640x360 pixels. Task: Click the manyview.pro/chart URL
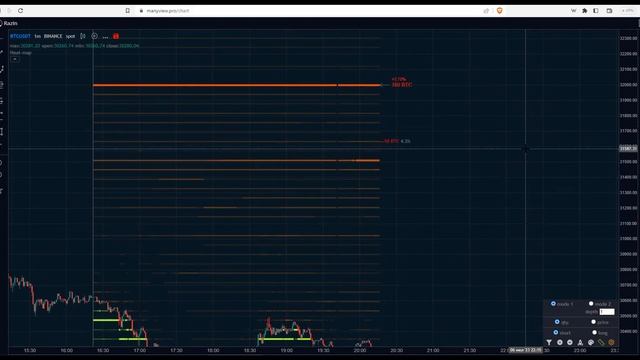167,11
